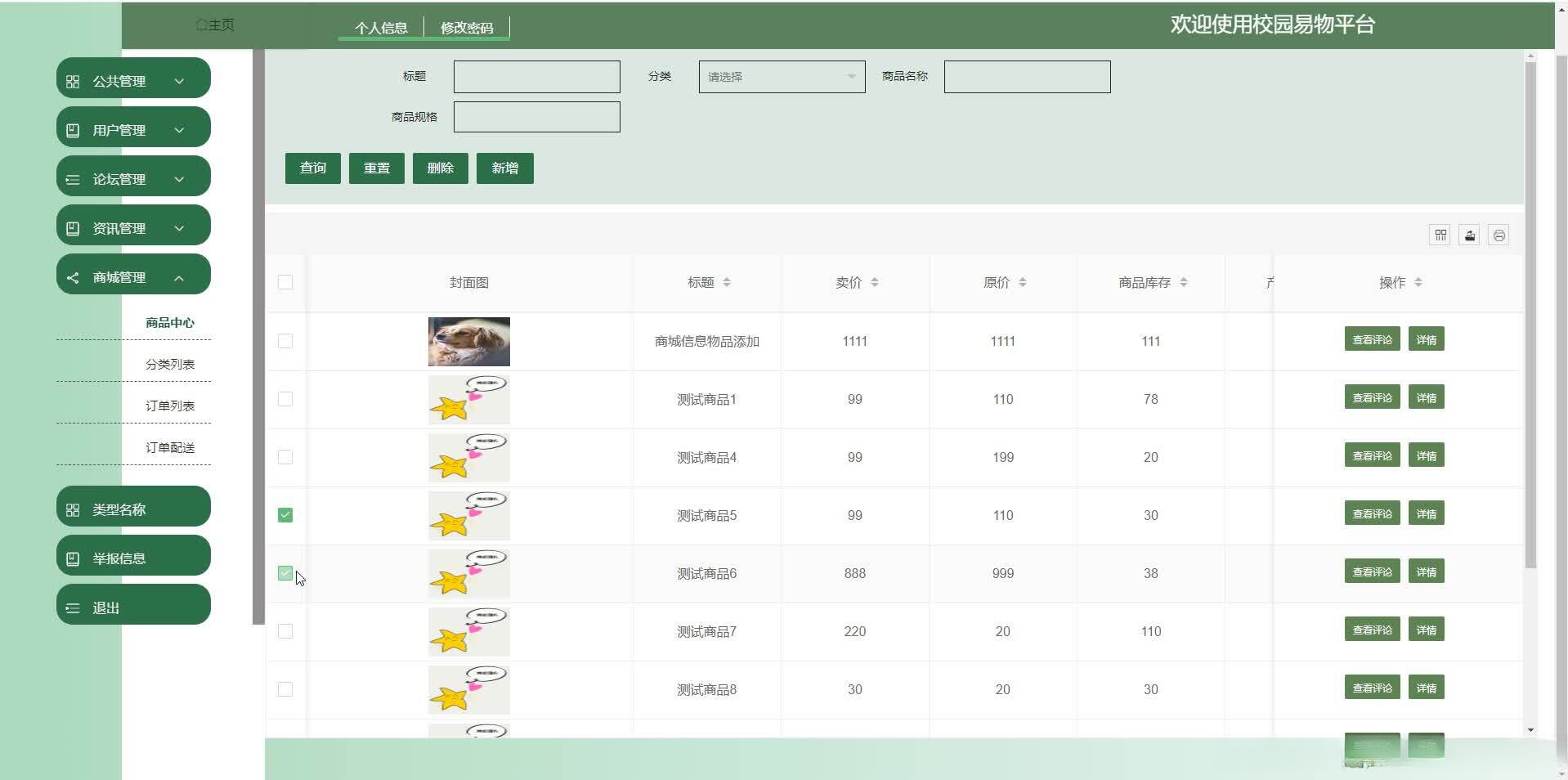The image size is (1568, 780).
Task: Click the column filter icon above table
Action: click(1440, 235)
